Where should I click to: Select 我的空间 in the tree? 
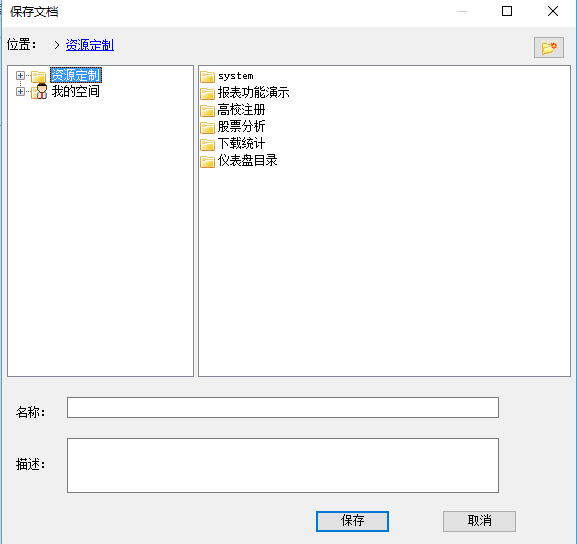click(x=75, y=91)
